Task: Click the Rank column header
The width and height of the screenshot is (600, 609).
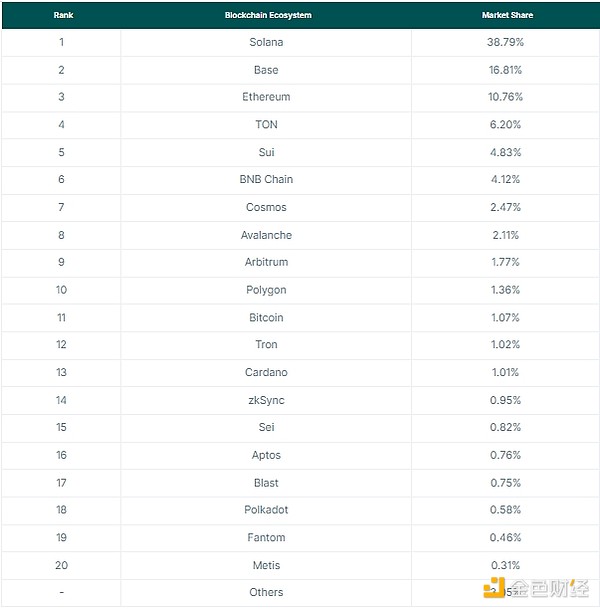Action: click(62, 16)
